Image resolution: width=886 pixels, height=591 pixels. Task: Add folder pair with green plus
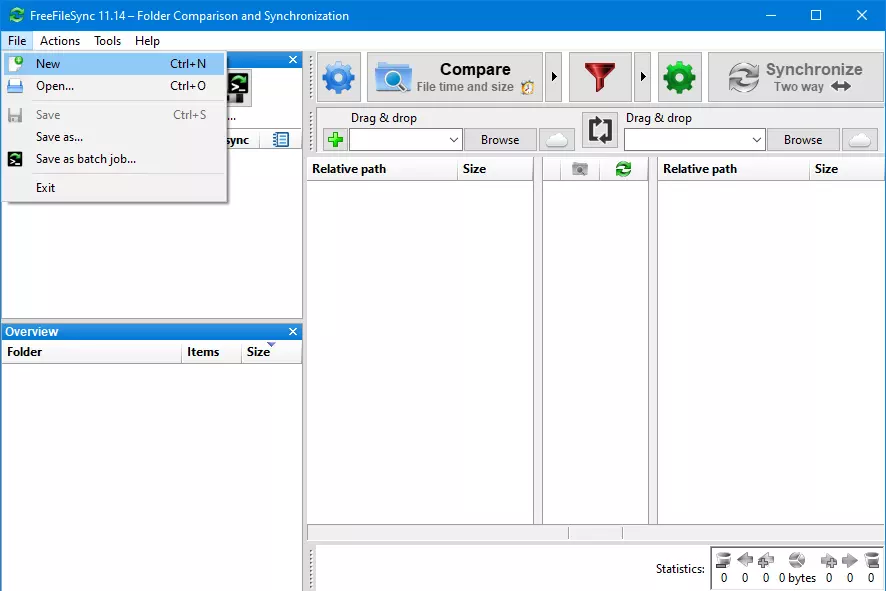coord(336,140)
